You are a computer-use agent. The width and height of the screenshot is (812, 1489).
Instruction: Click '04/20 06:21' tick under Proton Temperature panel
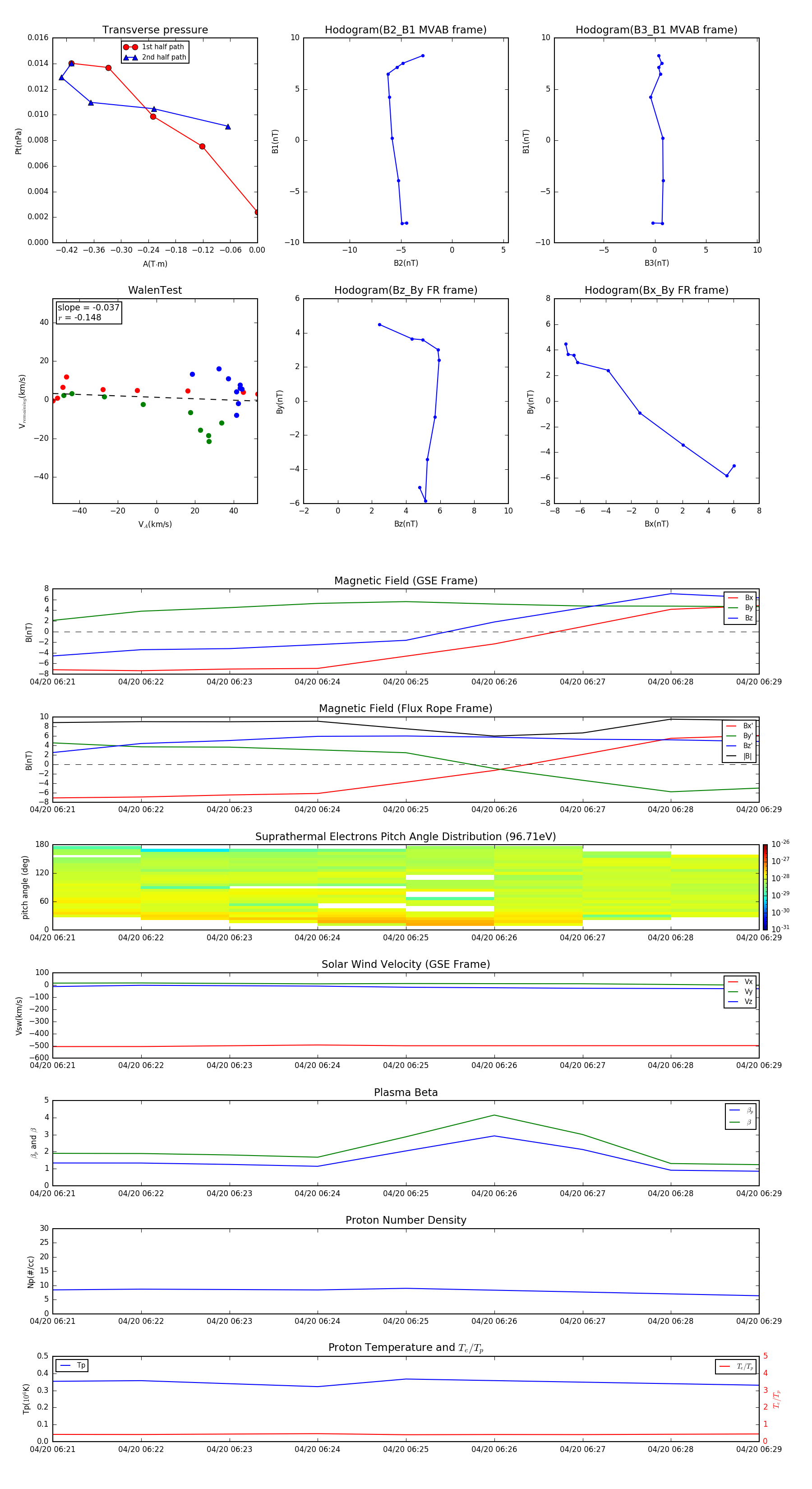pyautogui.click(x=53, y=1449)
